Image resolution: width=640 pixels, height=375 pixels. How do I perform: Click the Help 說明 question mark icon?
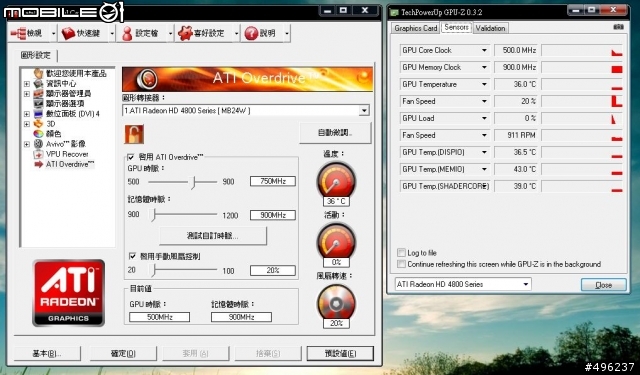click(251, 33)
